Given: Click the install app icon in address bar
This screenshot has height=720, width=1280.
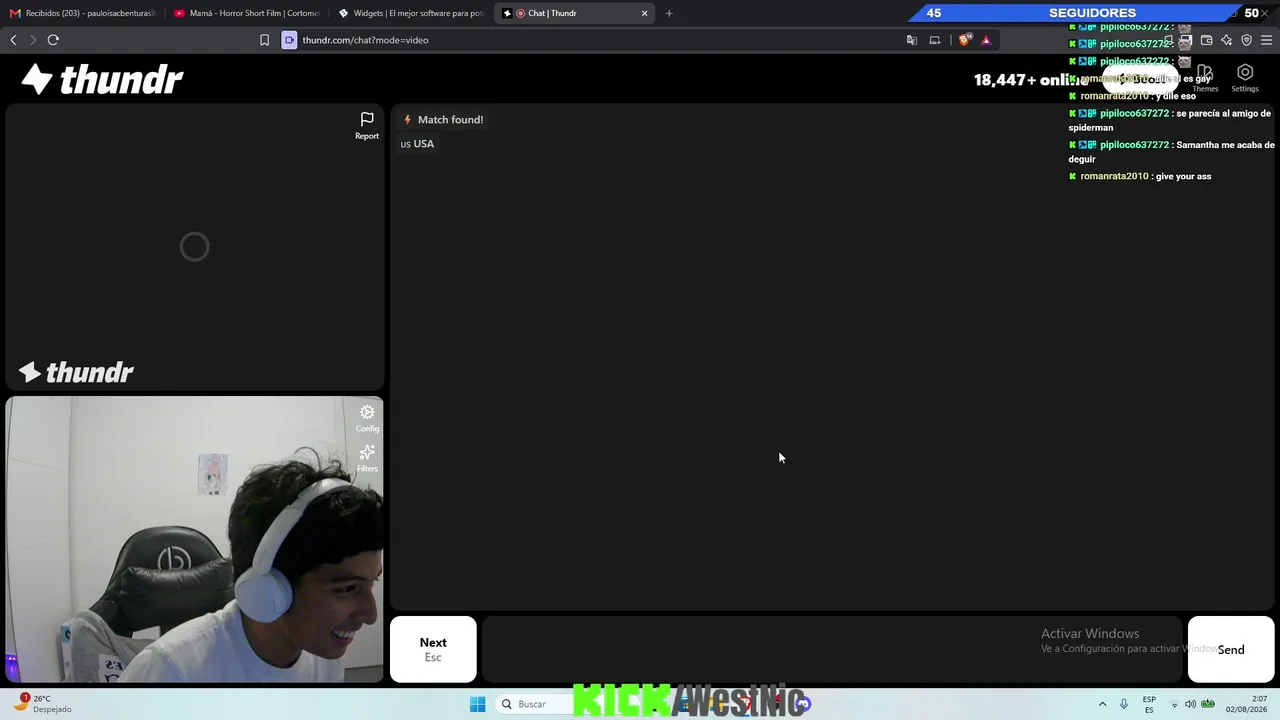Looking at the screenshot, I should point(935,40).
